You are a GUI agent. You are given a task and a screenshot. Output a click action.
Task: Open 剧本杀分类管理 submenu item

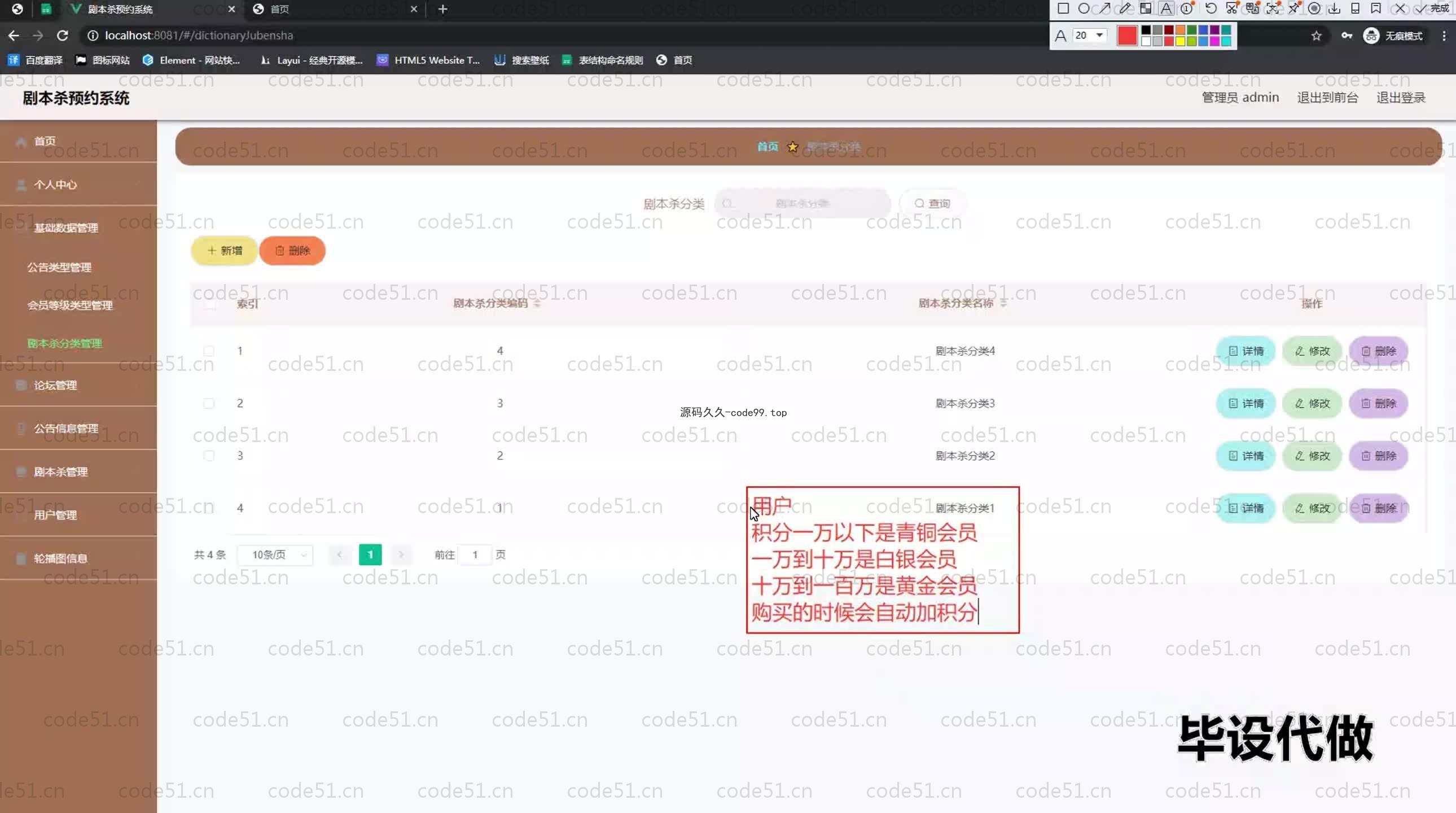(64, 343)
